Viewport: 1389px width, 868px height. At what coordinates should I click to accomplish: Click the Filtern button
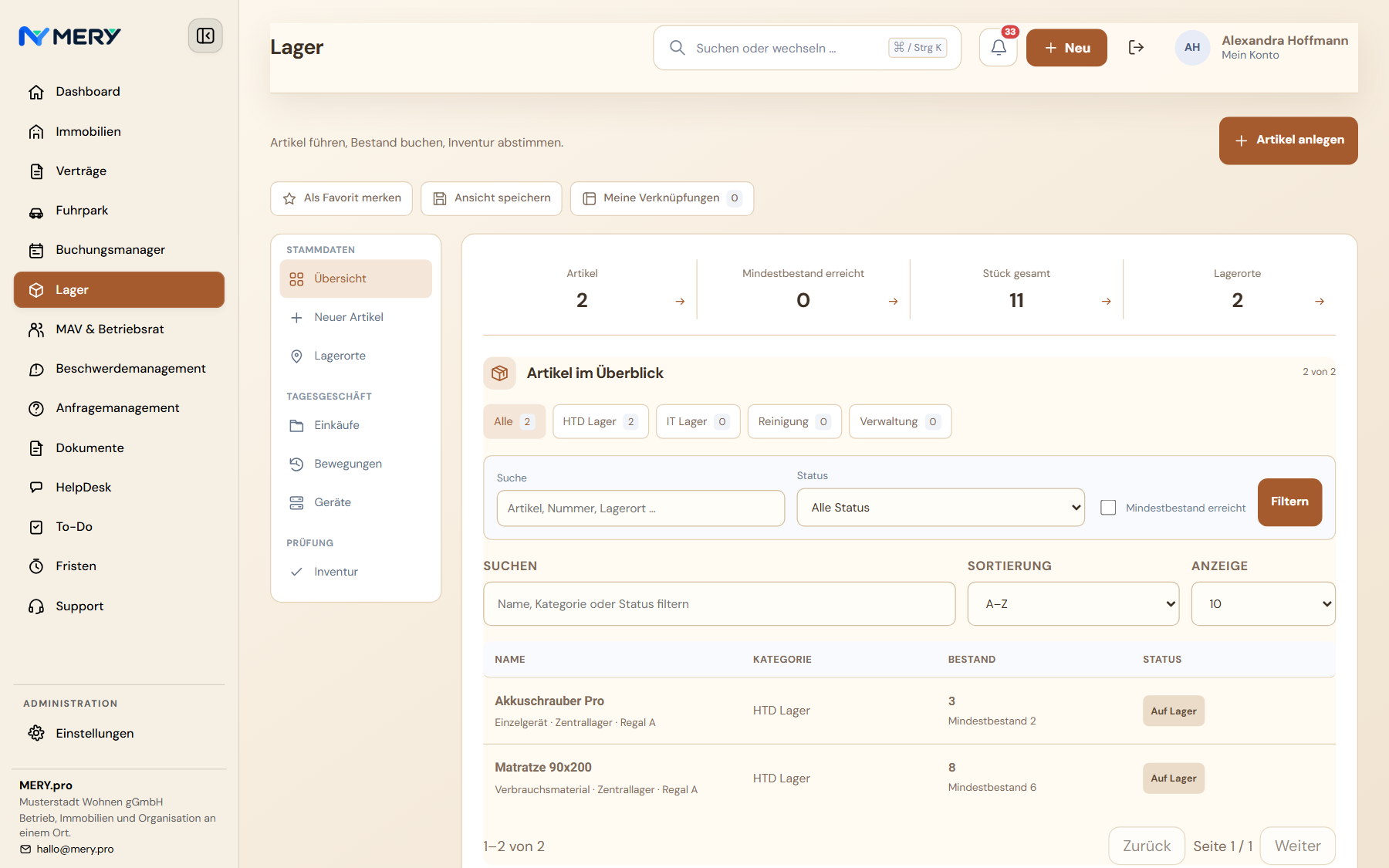(x=1289, y=502)
